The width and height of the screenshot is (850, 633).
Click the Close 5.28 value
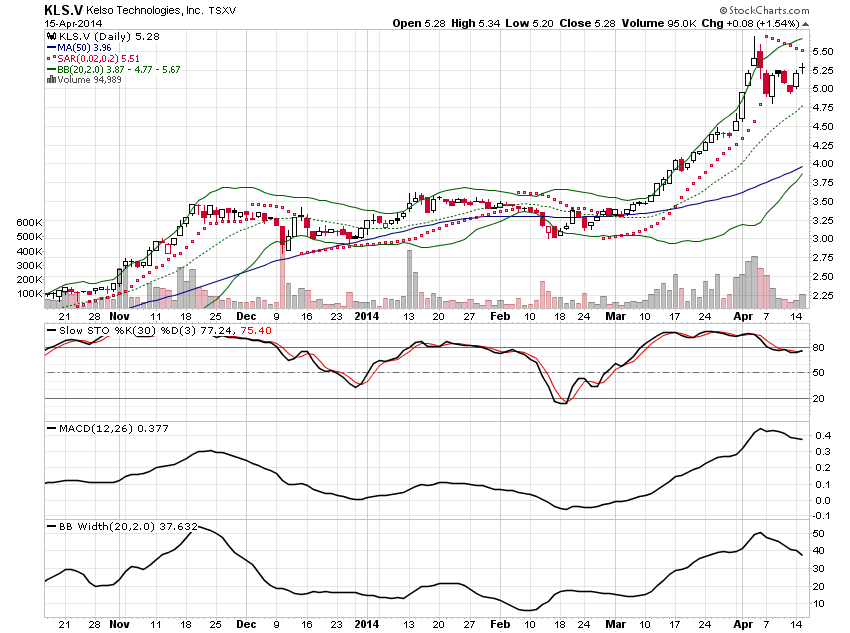point(588,23)
